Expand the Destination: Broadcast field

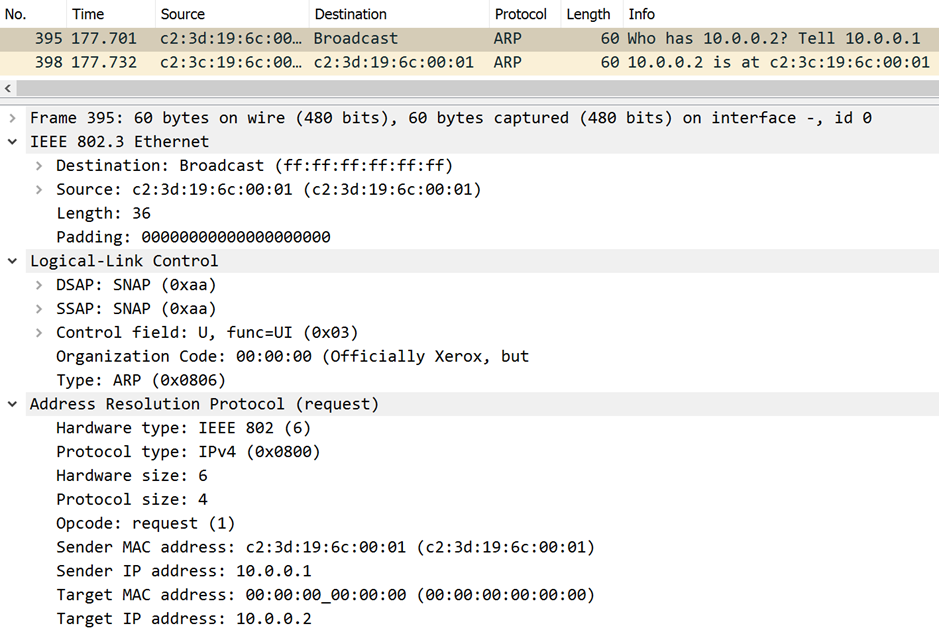39,166
